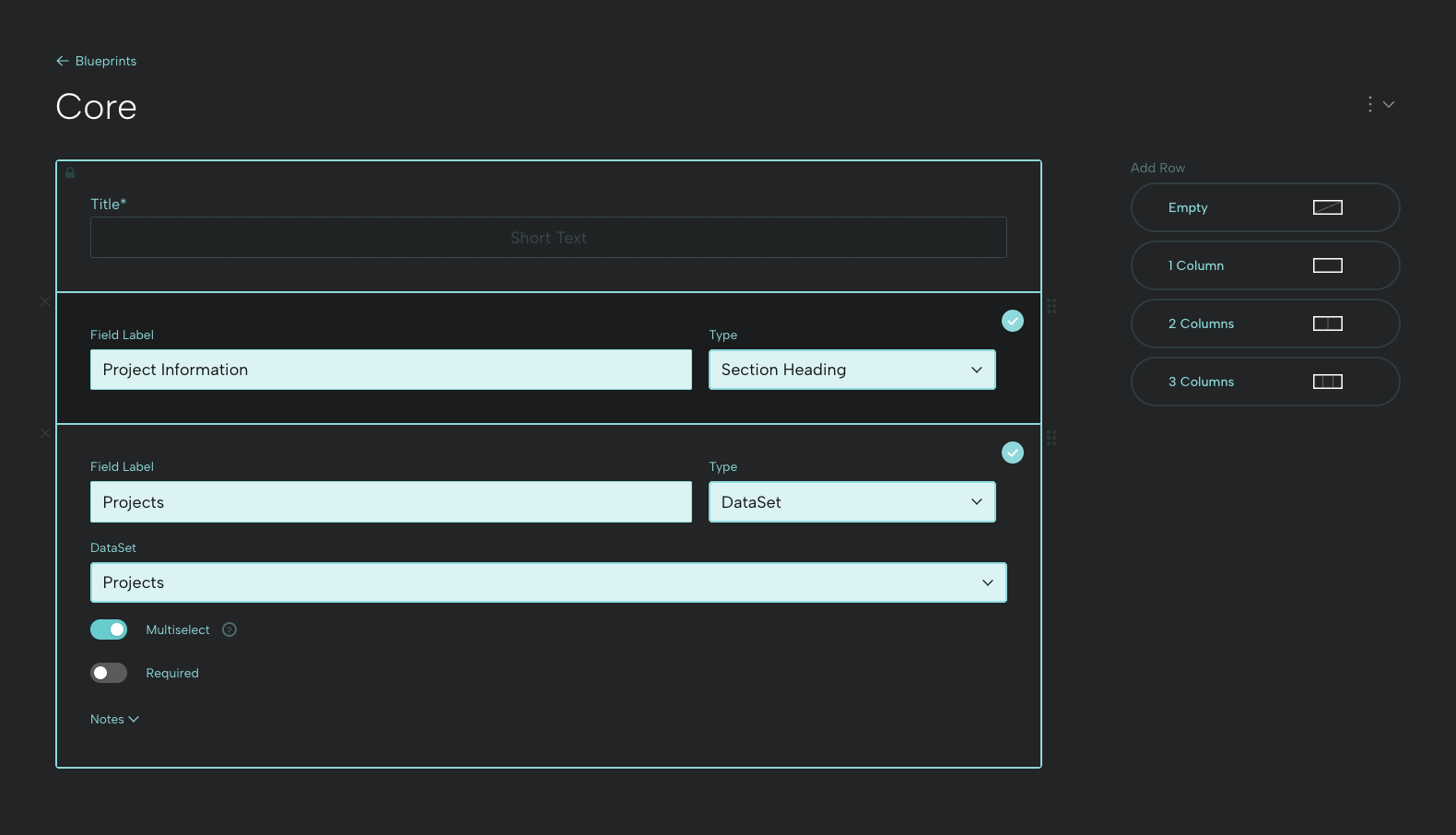This screenshot has width=1456, height=835.
Task: Open the Section Heading type dropdown
Action: point(852,370)
